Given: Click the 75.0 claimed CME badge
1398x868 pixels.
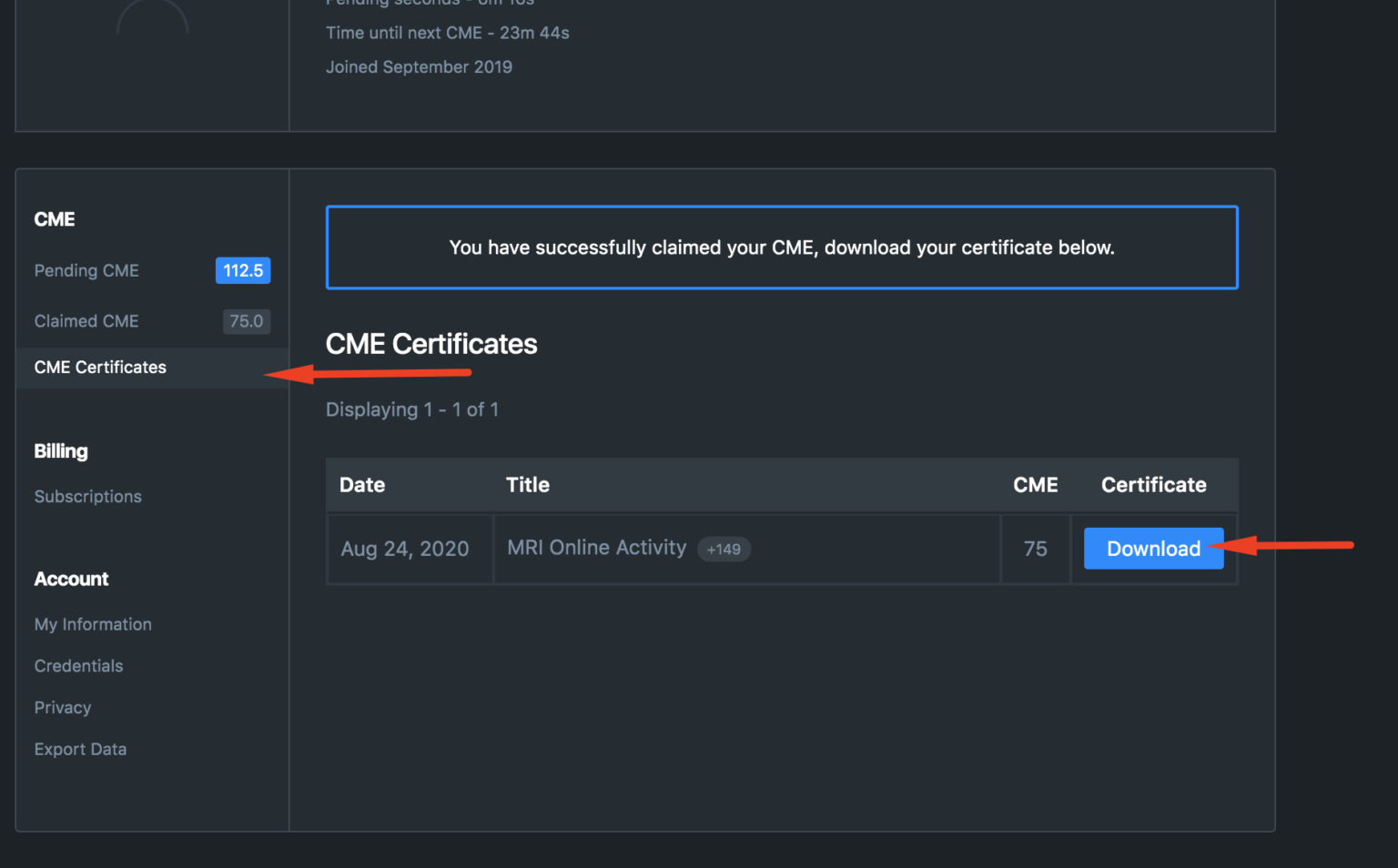Looking at the screenshot, I should point(247,321).
